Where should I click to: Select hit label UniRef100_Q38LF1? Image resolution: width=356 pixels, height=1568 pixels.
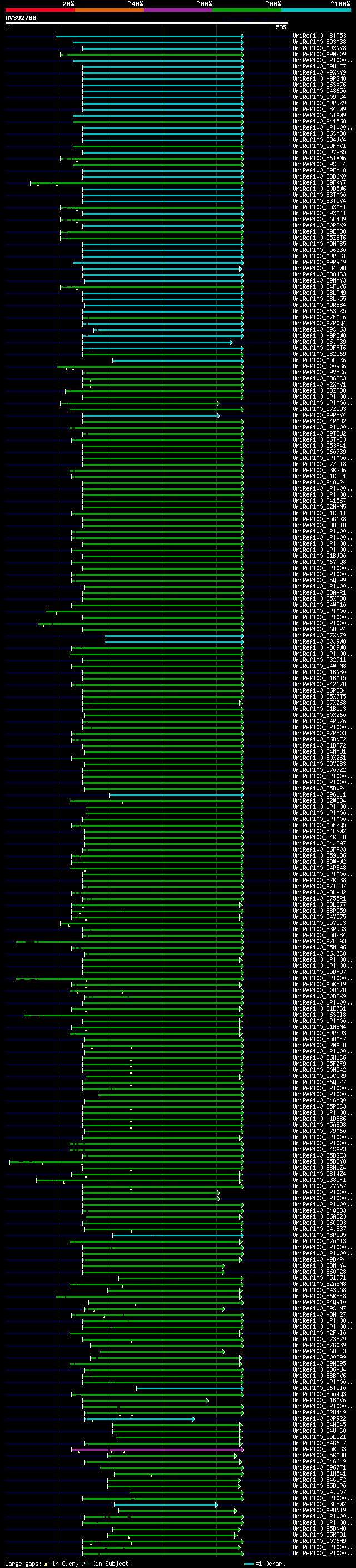pyautogui.click(x=319, y=1180)
